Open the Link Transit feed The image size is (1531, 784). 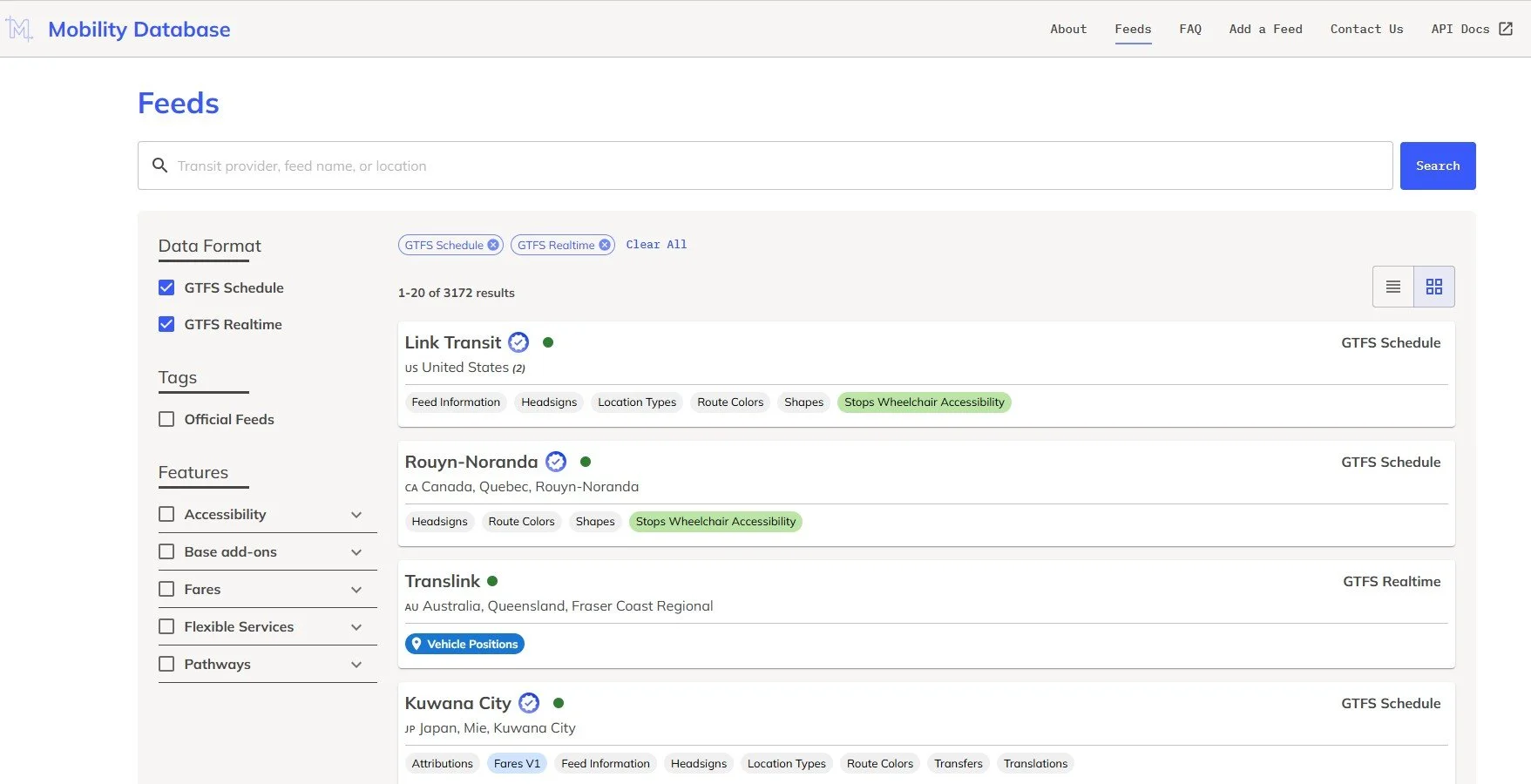(x=453, y=342)
